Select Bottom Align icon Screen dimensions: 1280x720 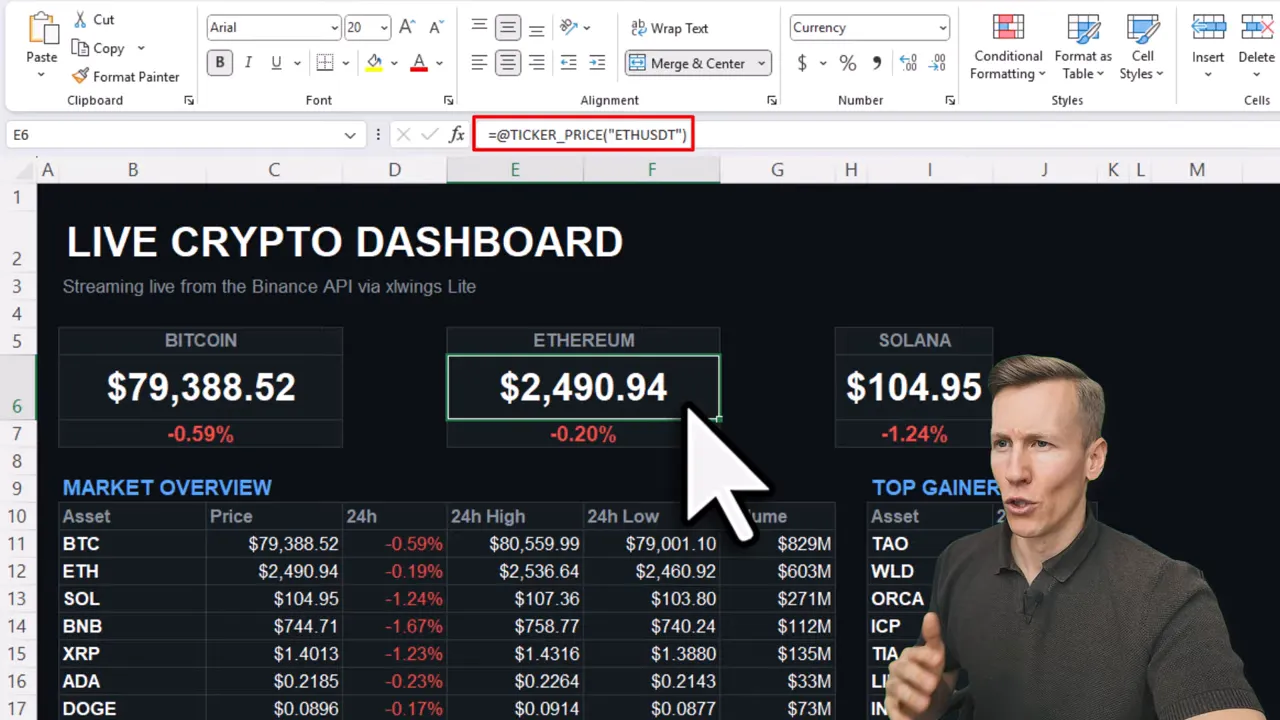537,28
